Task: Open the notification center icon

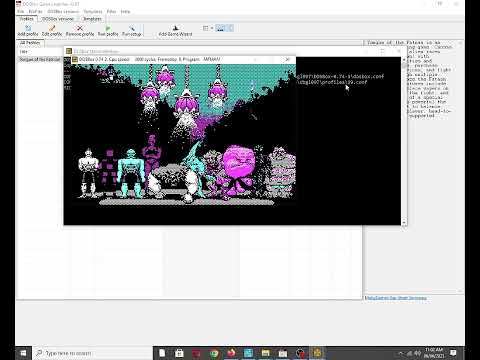Action: pos(453,353)
